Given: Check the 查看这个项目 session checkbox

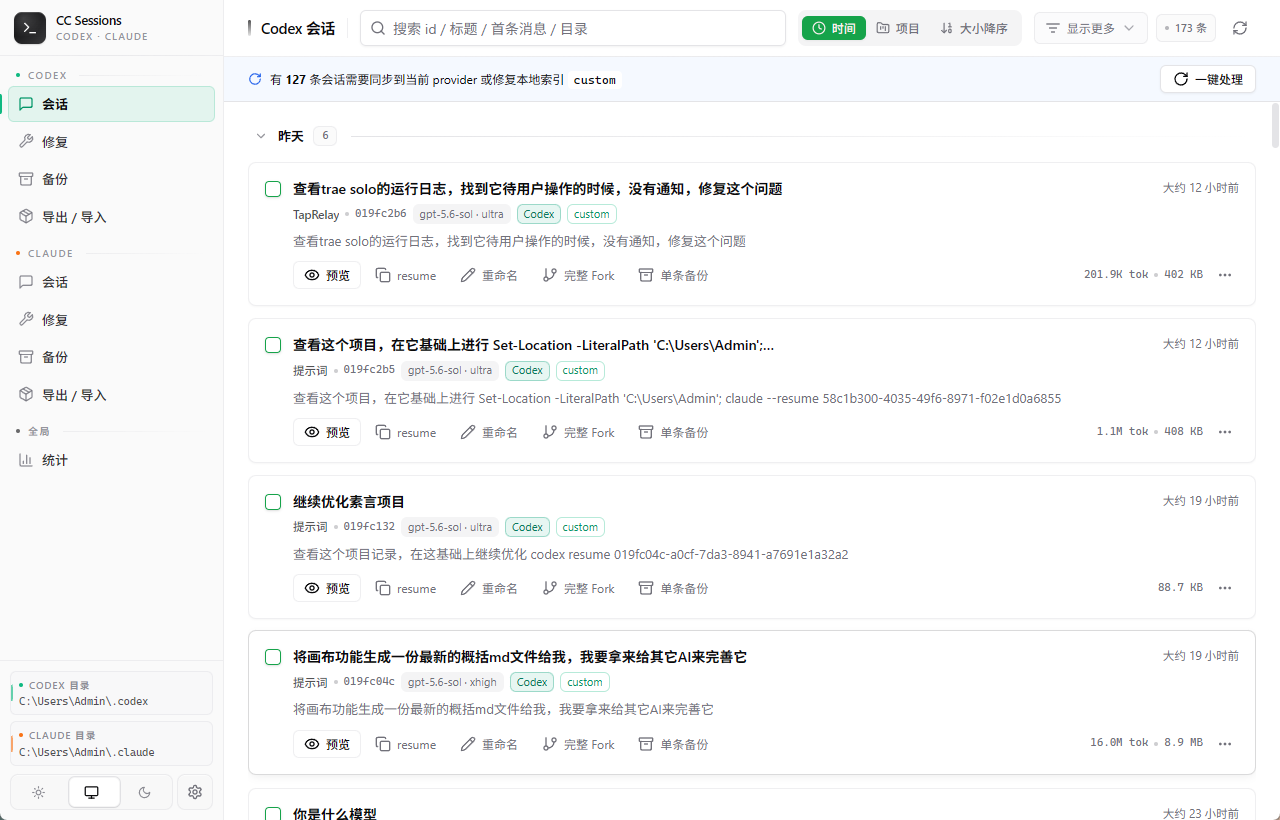Looking at the screenshot, I should 273,345.
